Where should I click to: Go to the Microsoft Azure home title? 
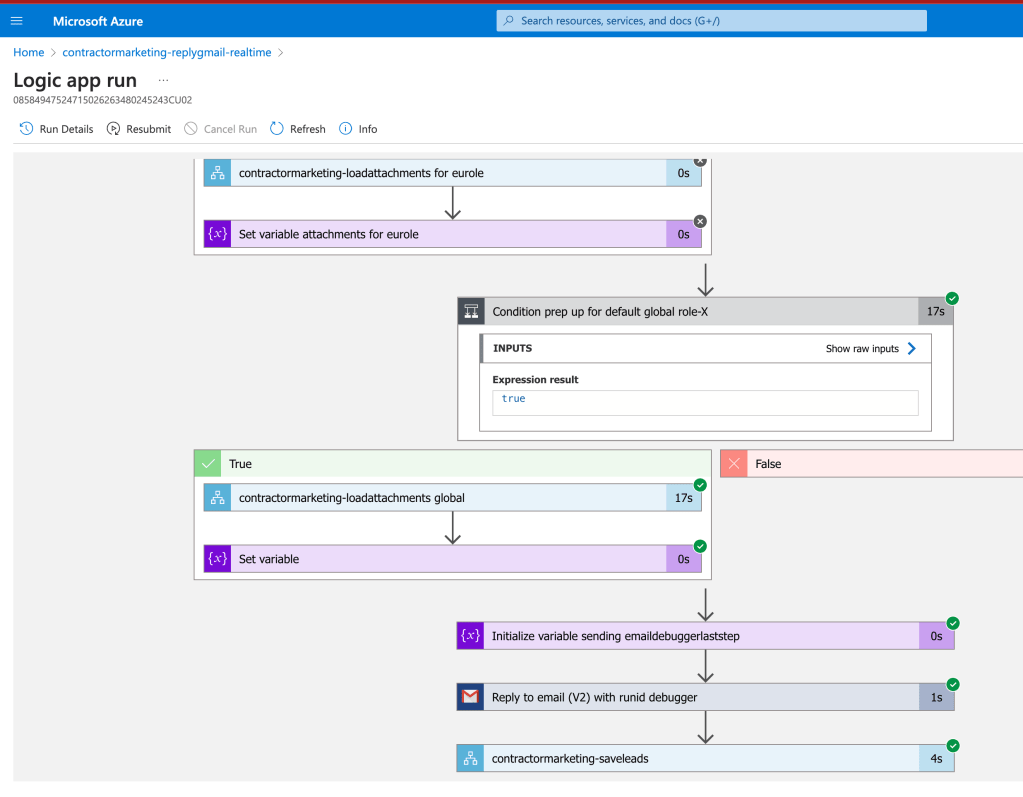pyautogui.click(x=98, y=22)
